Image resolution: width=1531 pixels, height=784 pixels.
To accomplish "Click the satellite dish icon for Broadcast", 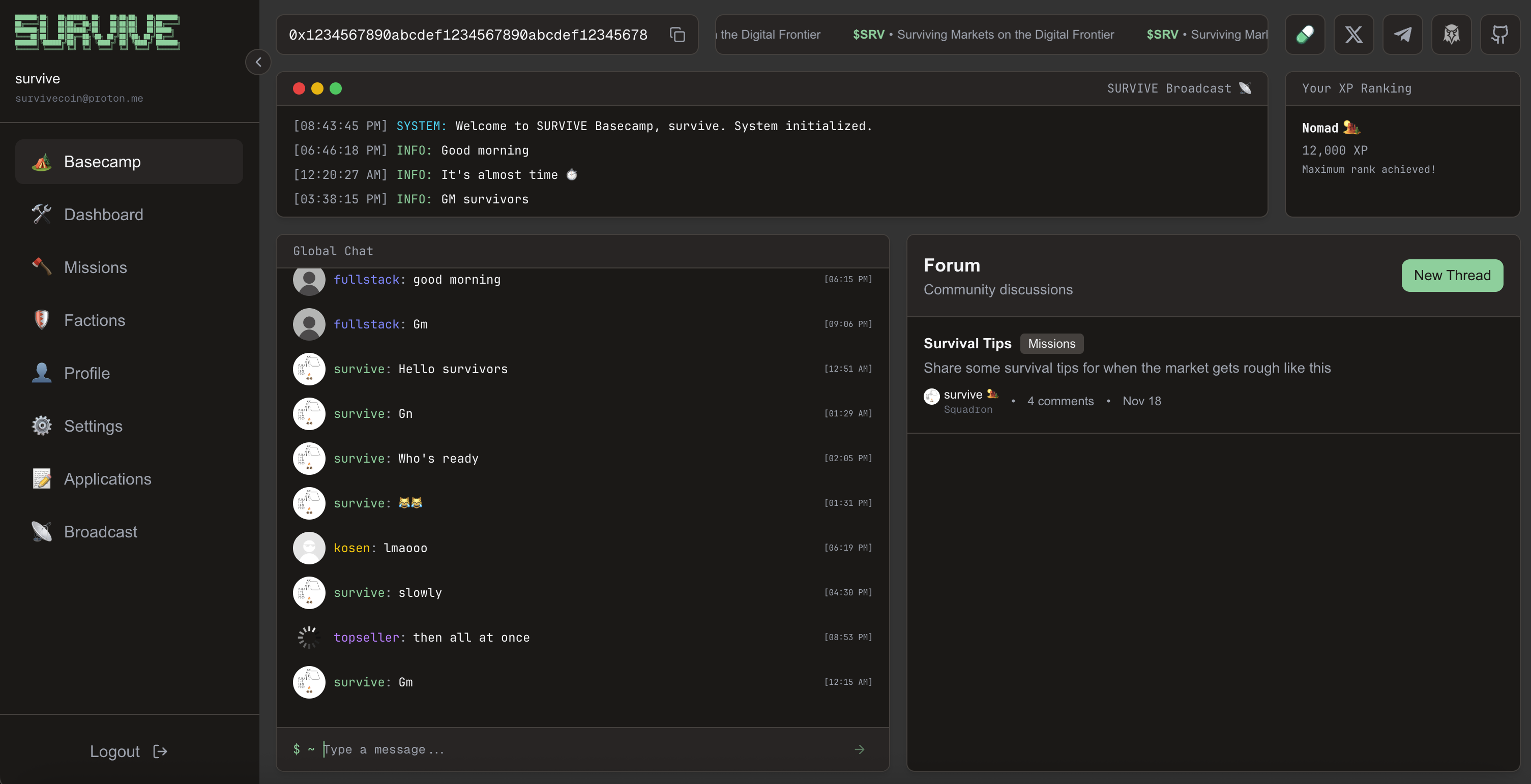I will click(42, 532).
